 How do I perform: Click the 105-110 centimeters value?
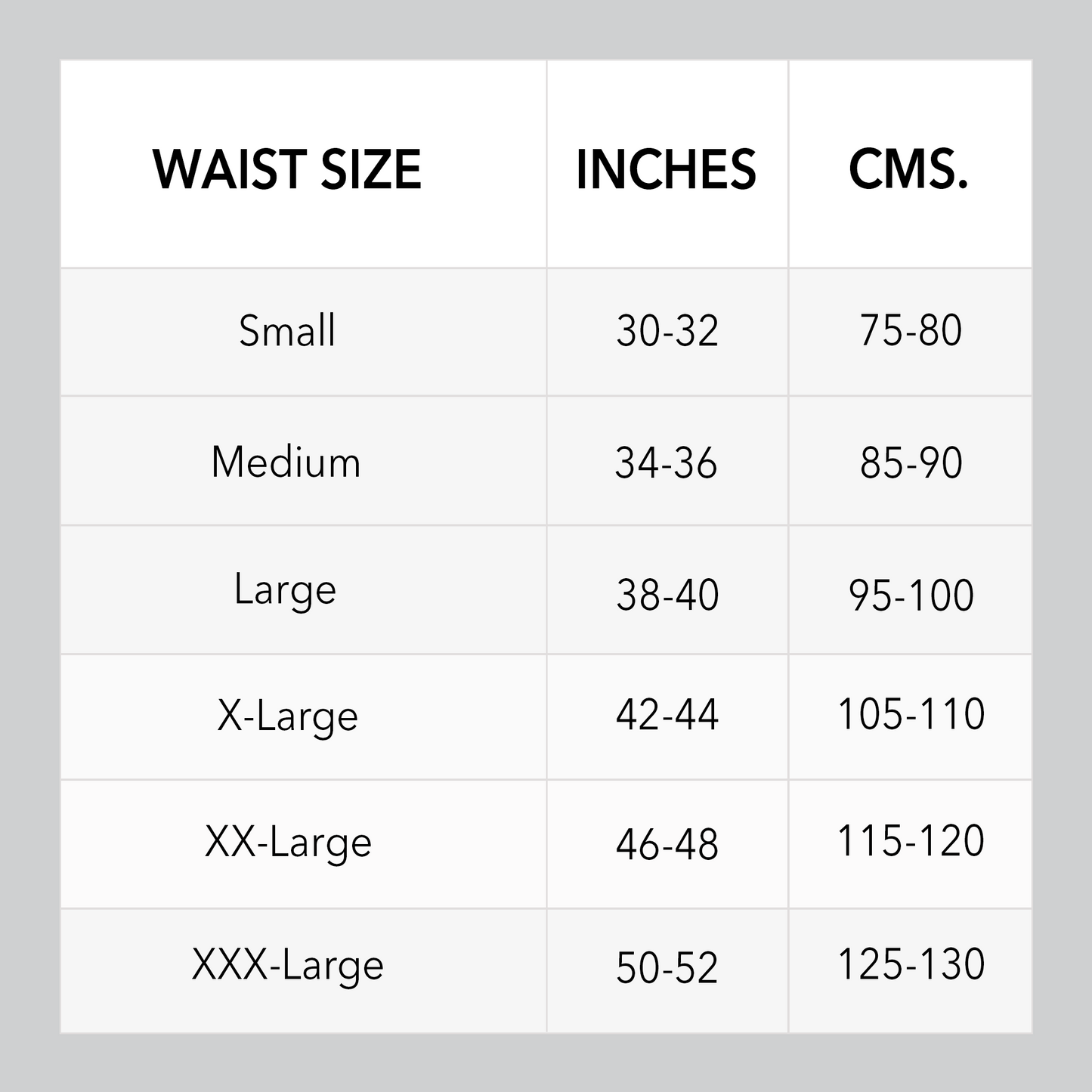[911, 714]
